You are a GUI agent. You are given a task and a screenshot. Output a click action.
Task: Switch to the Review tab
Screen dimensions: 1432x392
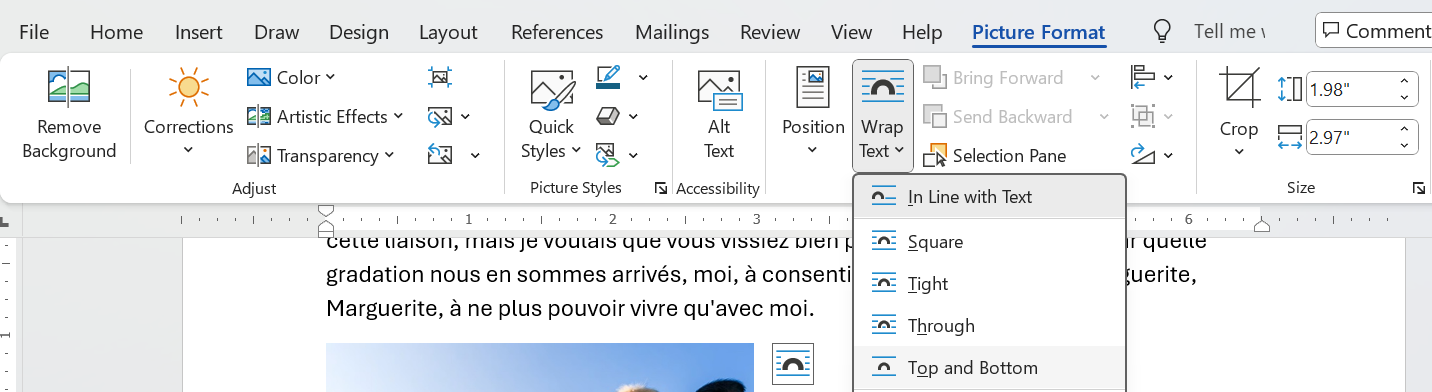(771, 32)
